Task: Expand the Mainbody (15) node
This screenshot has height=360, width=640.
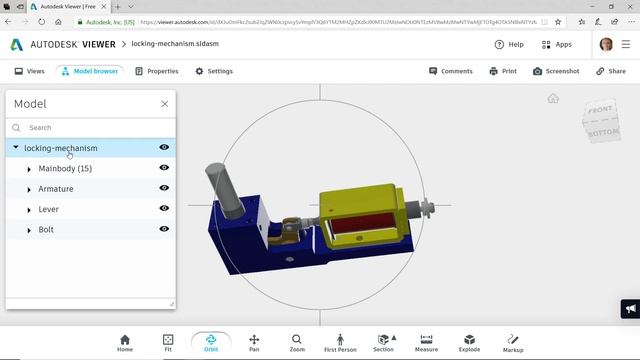Action: [29, 169]
